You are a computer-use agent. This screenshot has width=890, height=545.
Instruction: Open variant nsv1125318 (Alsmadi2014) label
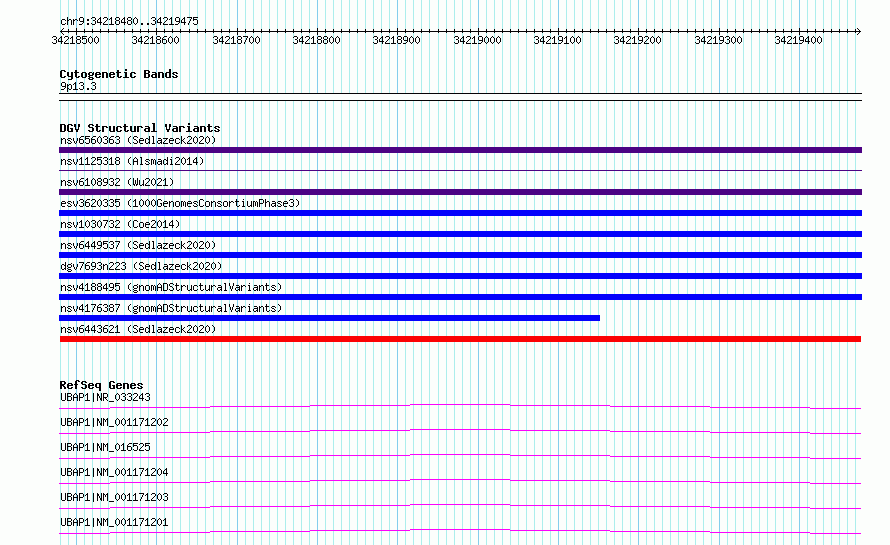coord(132,161)
